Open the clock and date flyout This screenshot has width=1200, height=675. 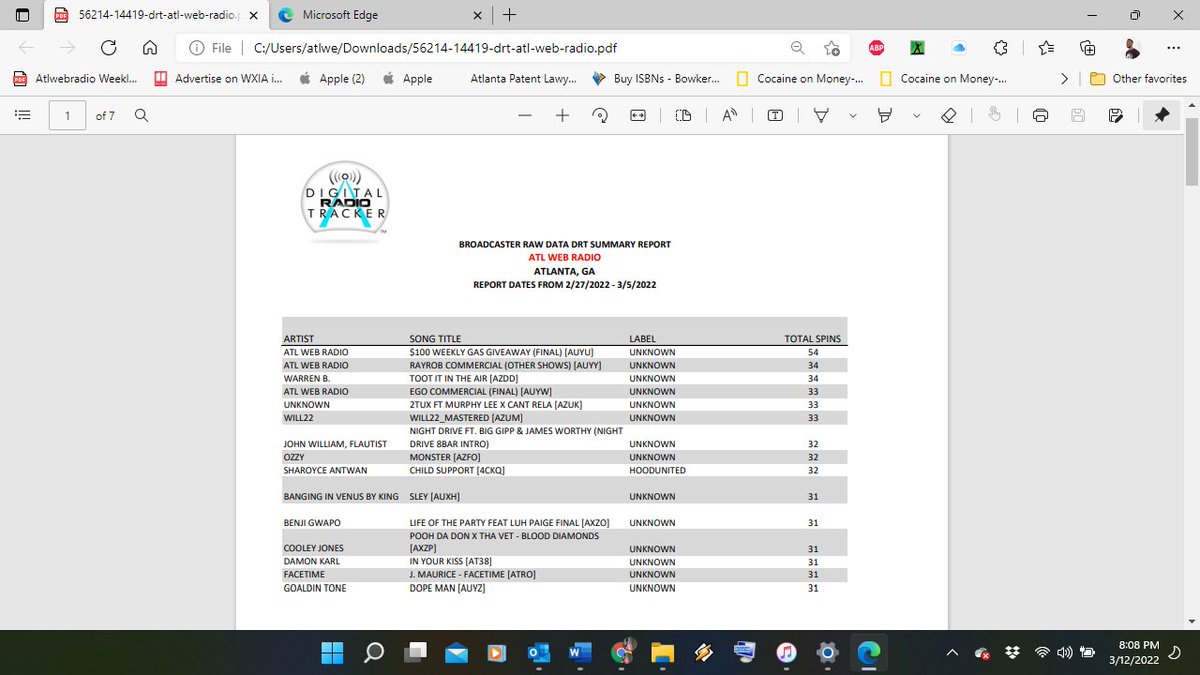(1135, 653)
